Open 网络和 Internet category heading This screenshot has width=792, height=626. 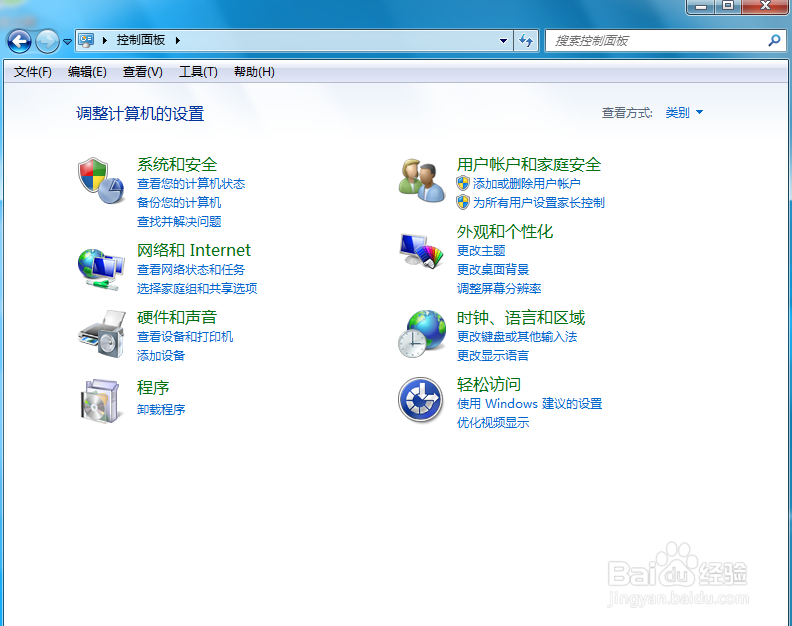[193, 250]
